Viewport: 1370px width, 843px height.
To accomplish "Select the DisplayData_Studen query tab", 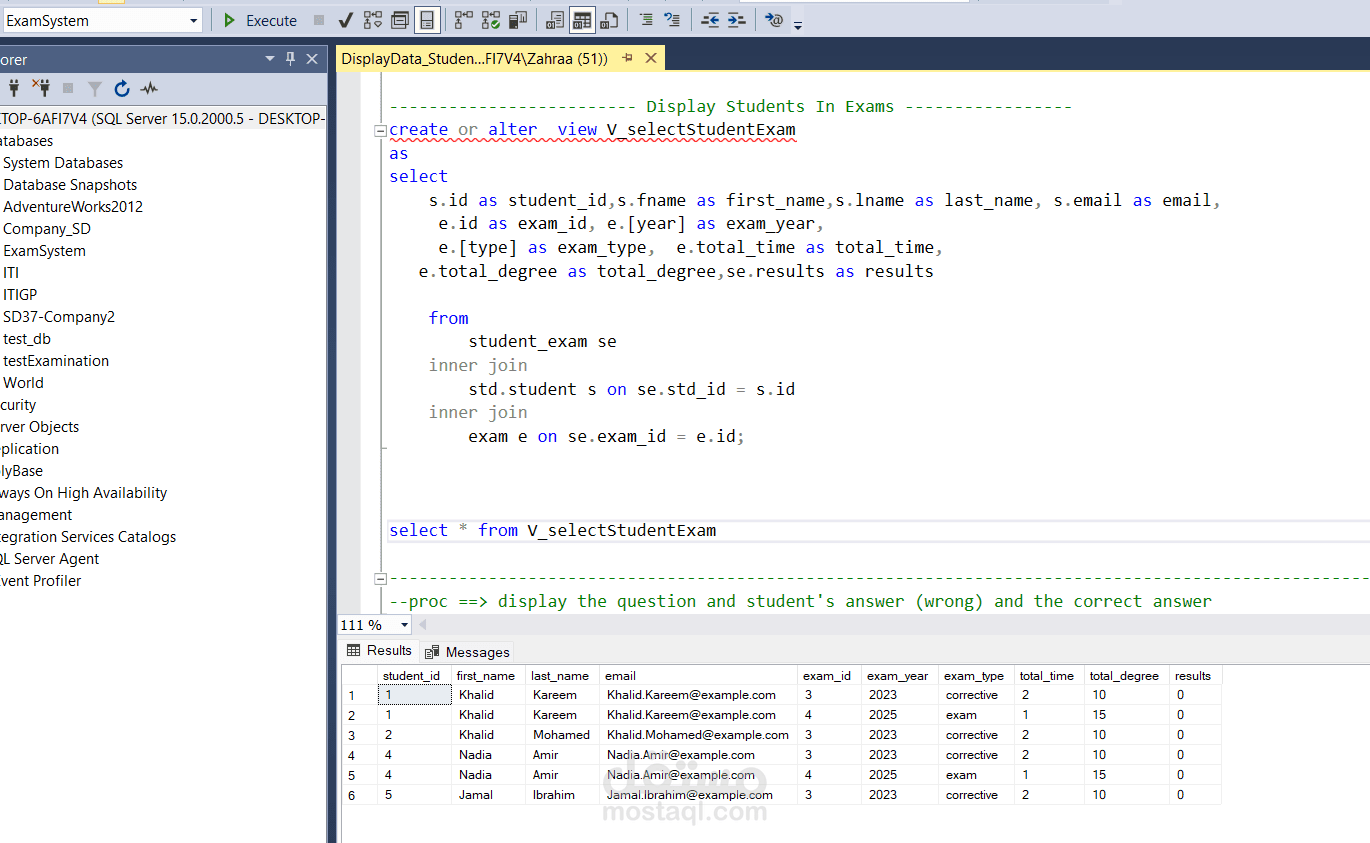I will pyautogui.click(x=474, y=59).
